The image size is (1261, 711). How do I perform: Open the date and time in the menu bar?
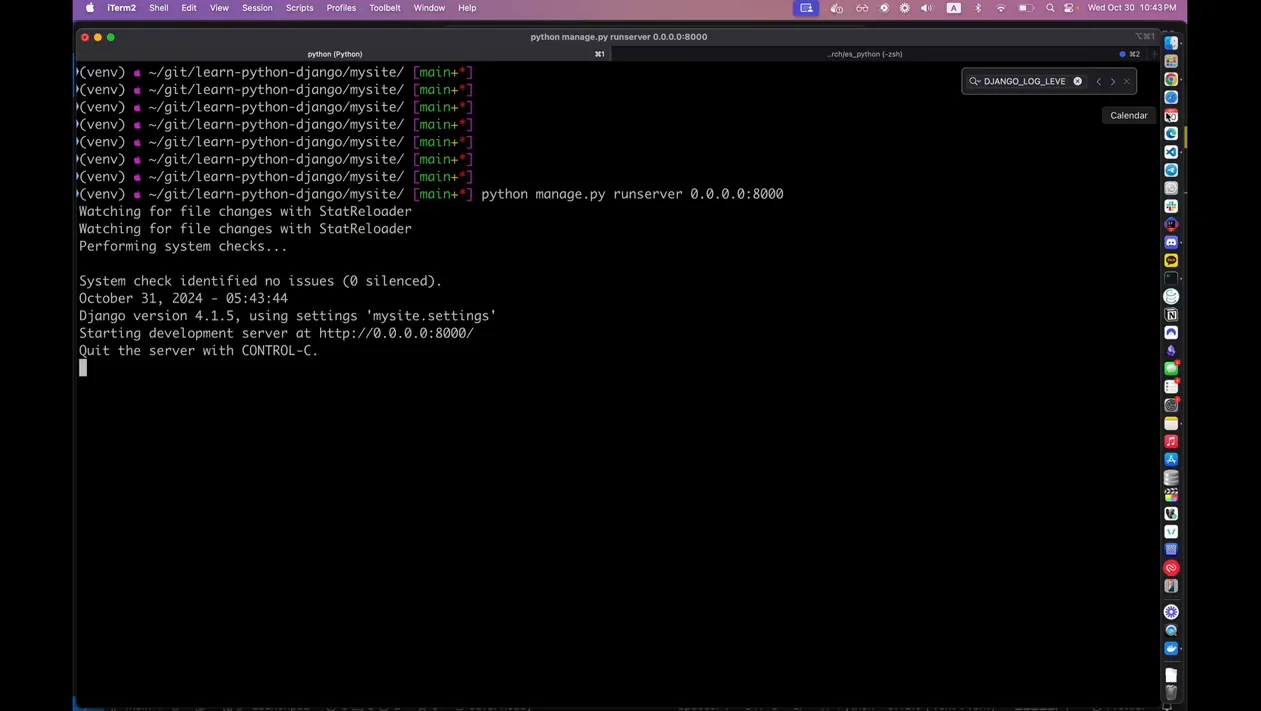(1132, 8)
